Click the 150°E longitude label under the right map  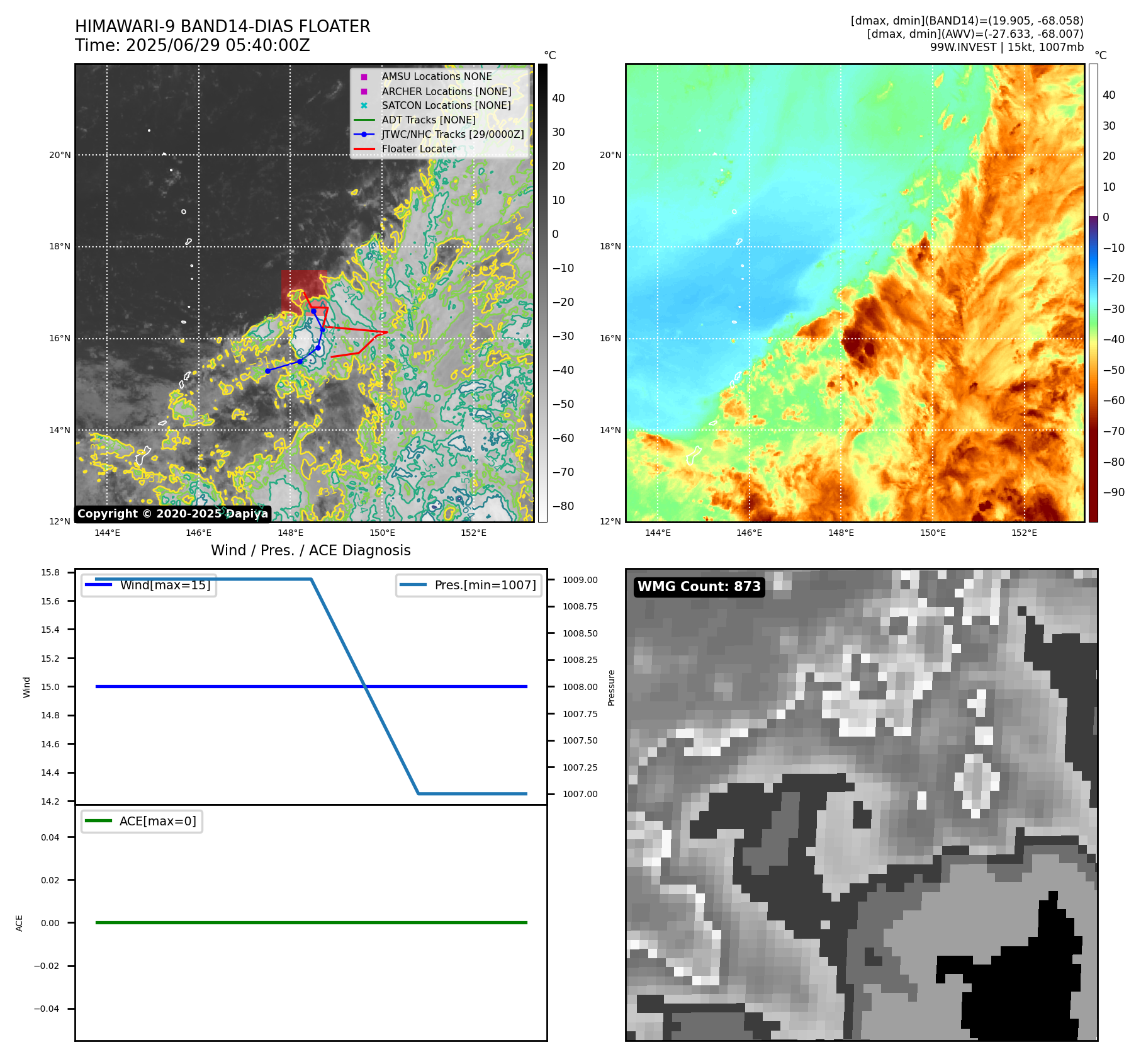click(933, 533)
